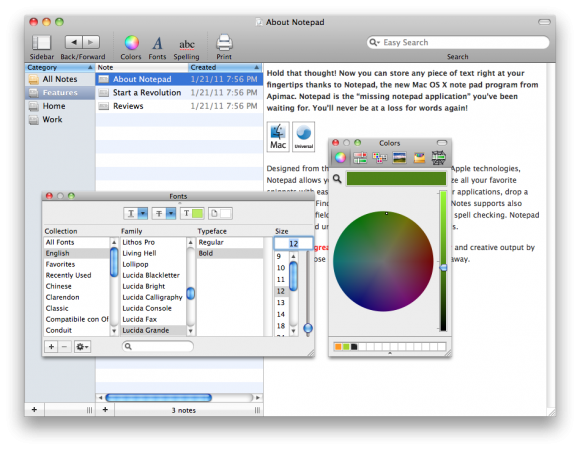Click document color button in Fonts window
Screen dimensions: 580x450
[x=220, y=213]
